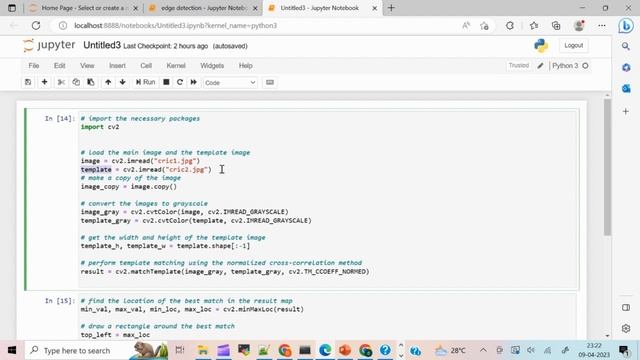Screen dimensions: 640x360
Task: Refresh the browser page
Action: [36, 26]
